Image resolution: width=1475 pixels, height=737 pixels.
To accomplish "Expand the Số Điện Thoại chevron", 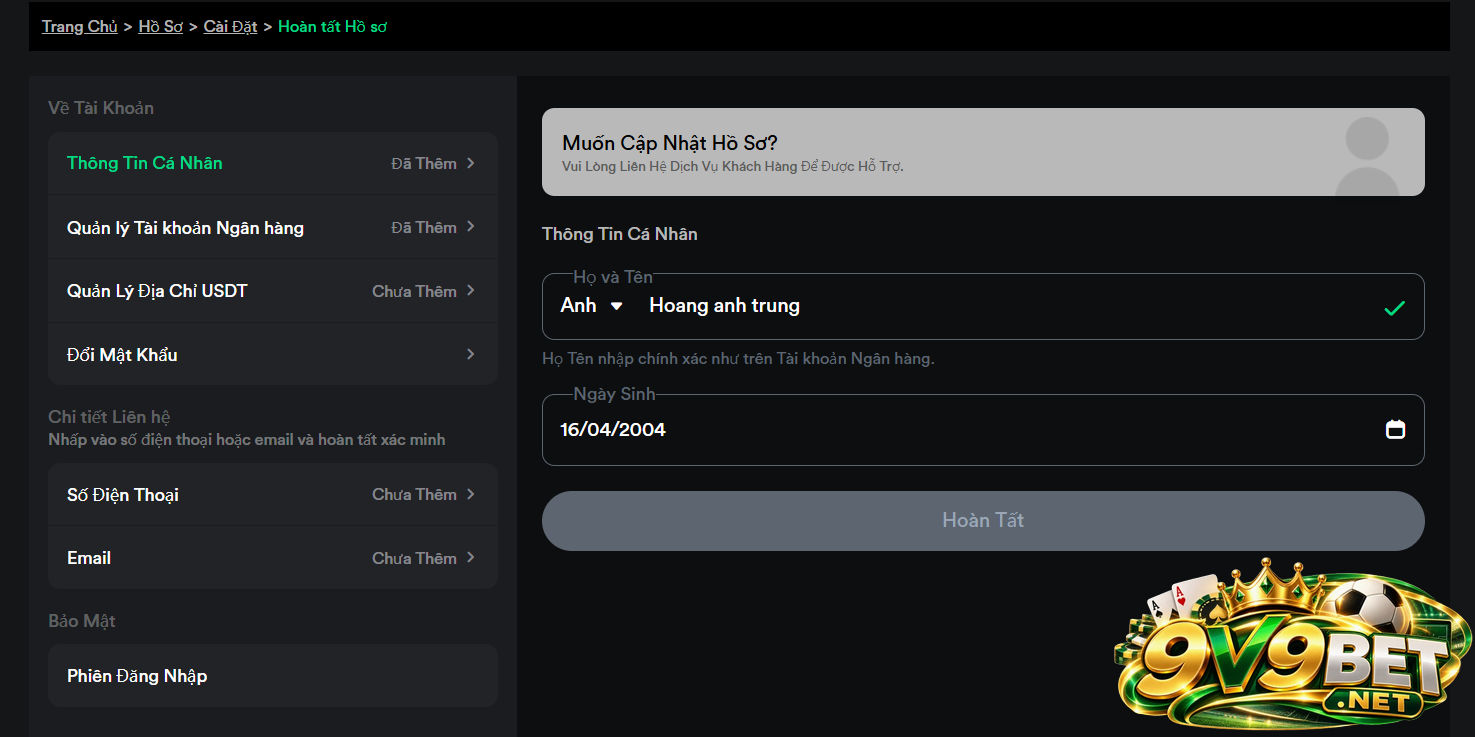I will 471,494.
